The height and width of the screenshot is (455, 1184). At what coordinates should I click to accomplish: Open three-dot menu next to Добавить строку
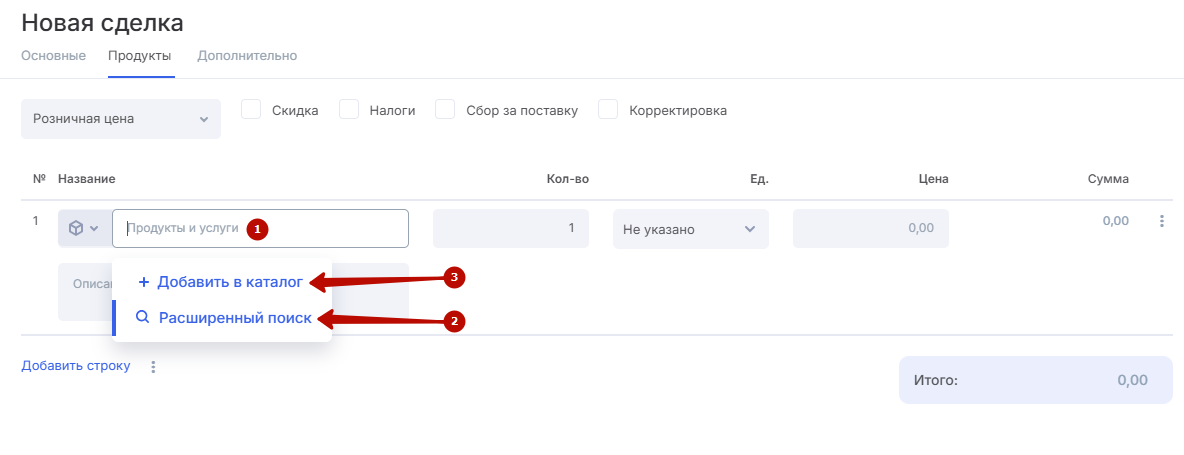point(153,367)
